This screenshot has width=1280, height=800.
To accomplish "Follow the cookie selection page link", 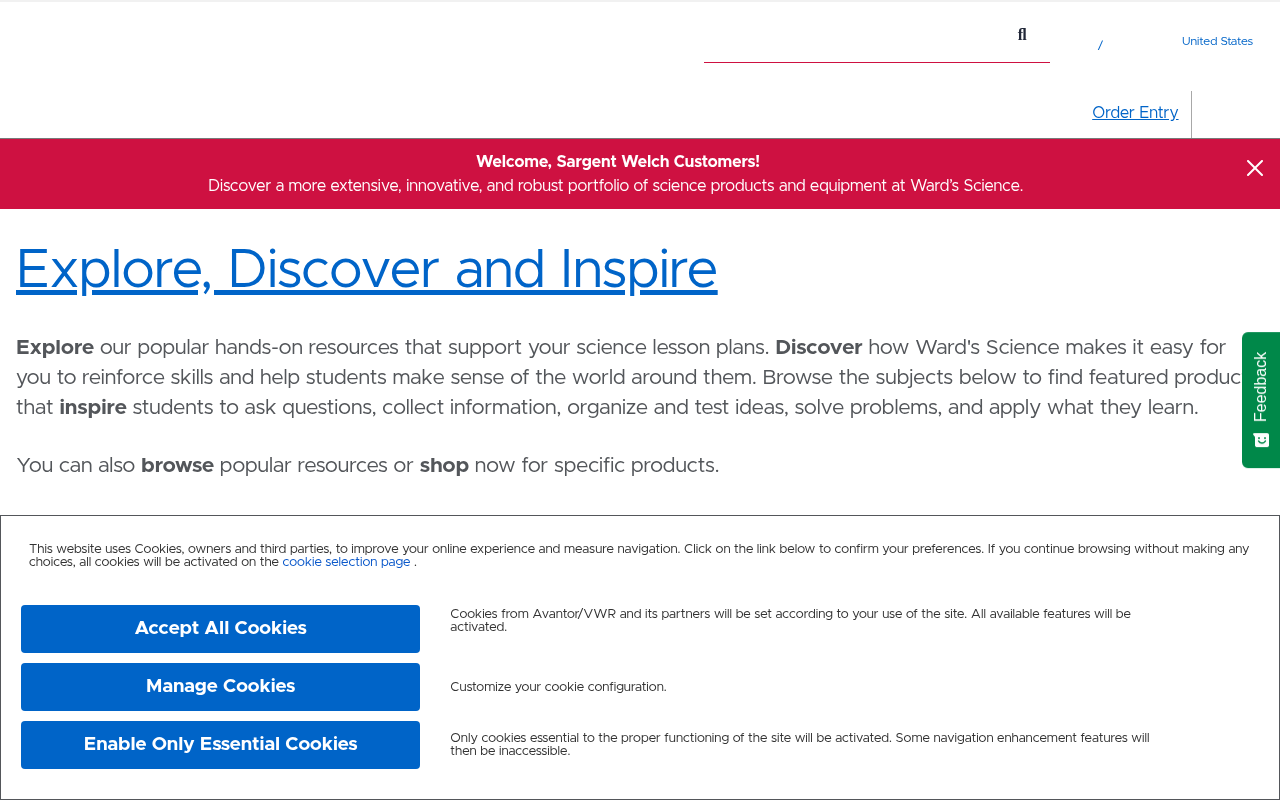I will tap(346, 562).
